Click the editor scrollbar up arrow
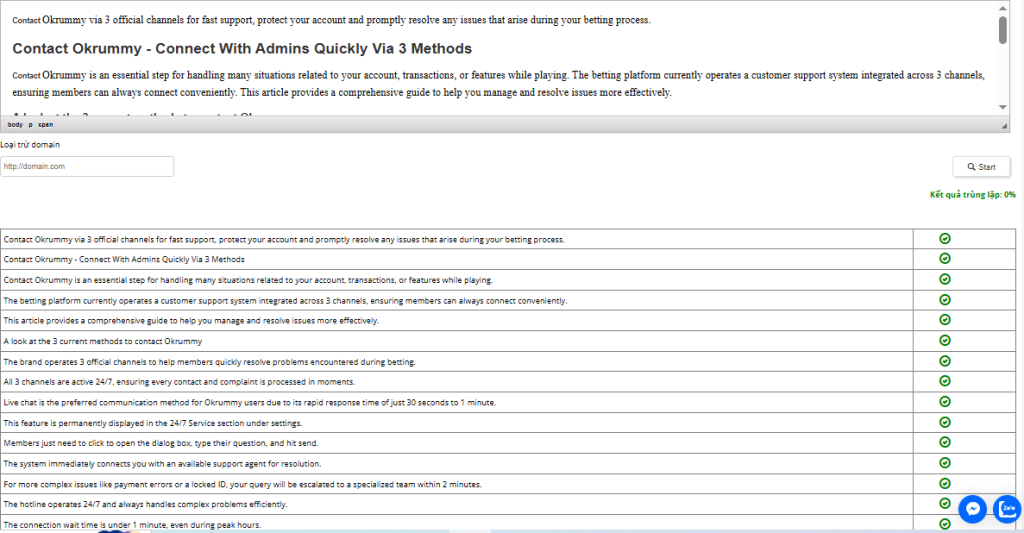This screenshot has width=1024, height=533. click(1002, 7)
